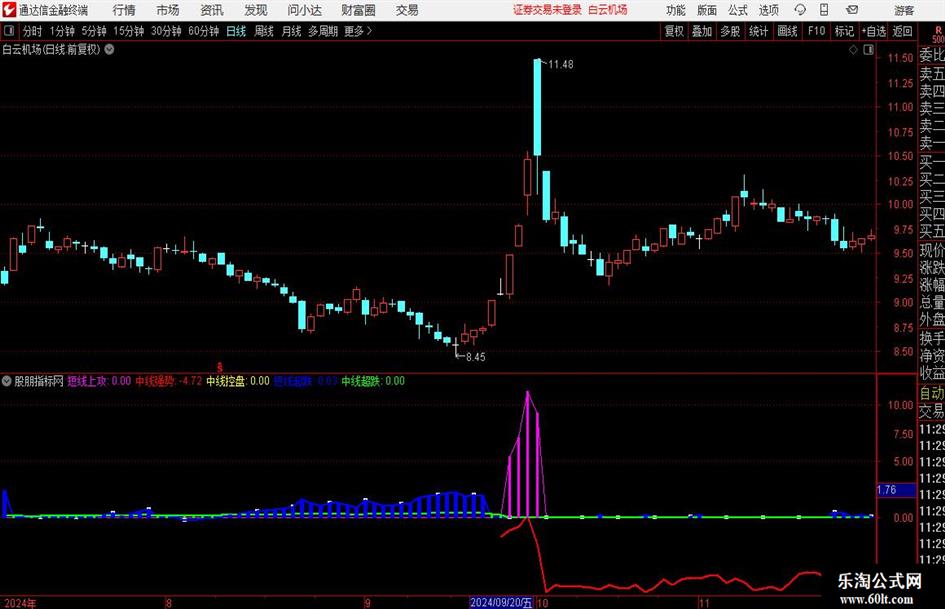The height and width of the screenshot is (609, 945).
Task: Toggle the right panel icon near price axis
Action: (868, 50)
